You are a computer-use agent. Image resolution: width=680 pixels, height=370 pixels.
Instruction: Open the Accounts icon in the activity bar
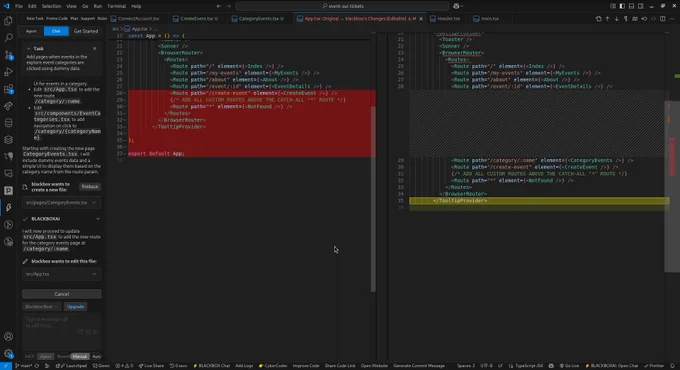click(x=8, y=336)
